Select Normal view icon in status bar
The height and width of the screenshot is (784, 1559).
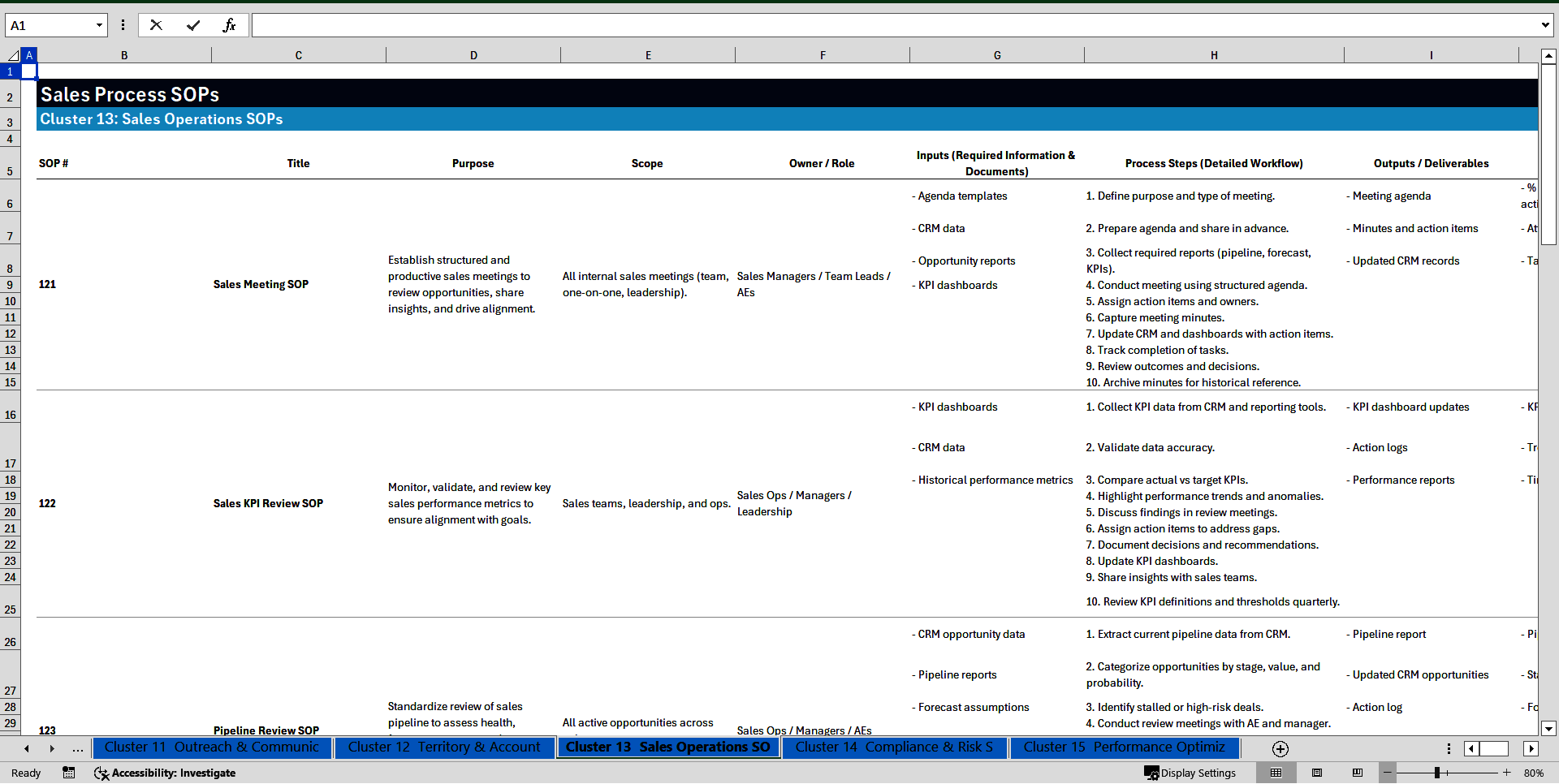click(x=1276, y=773)
